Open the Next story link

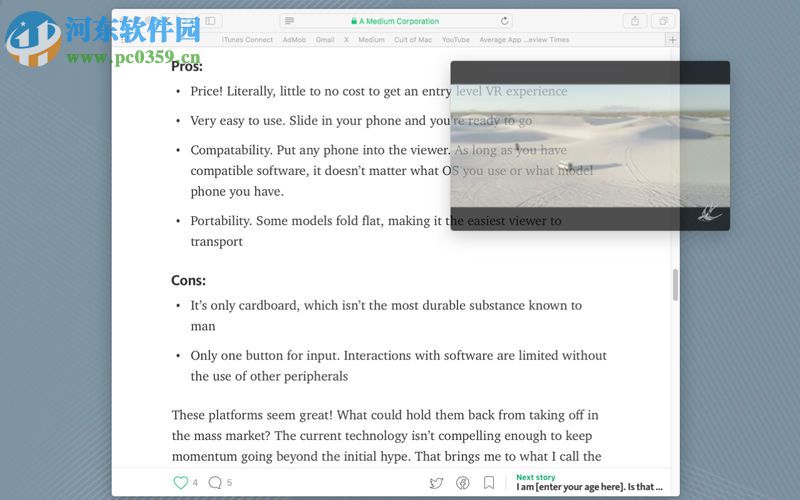(x=589, y=482)
